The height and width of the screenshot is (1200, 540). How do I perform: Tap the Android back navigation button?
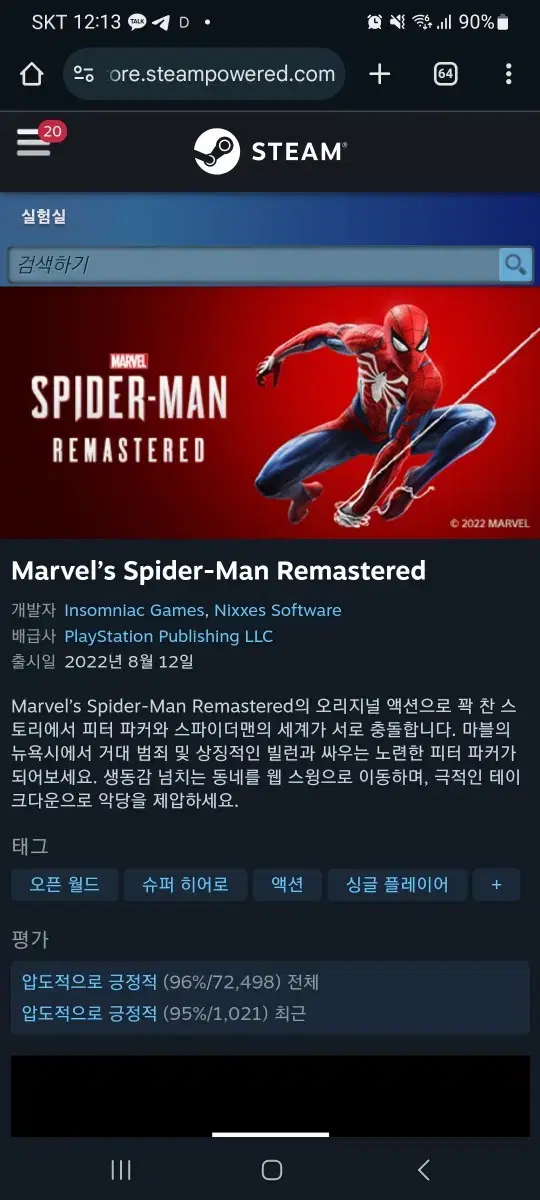pos(423,1169)
